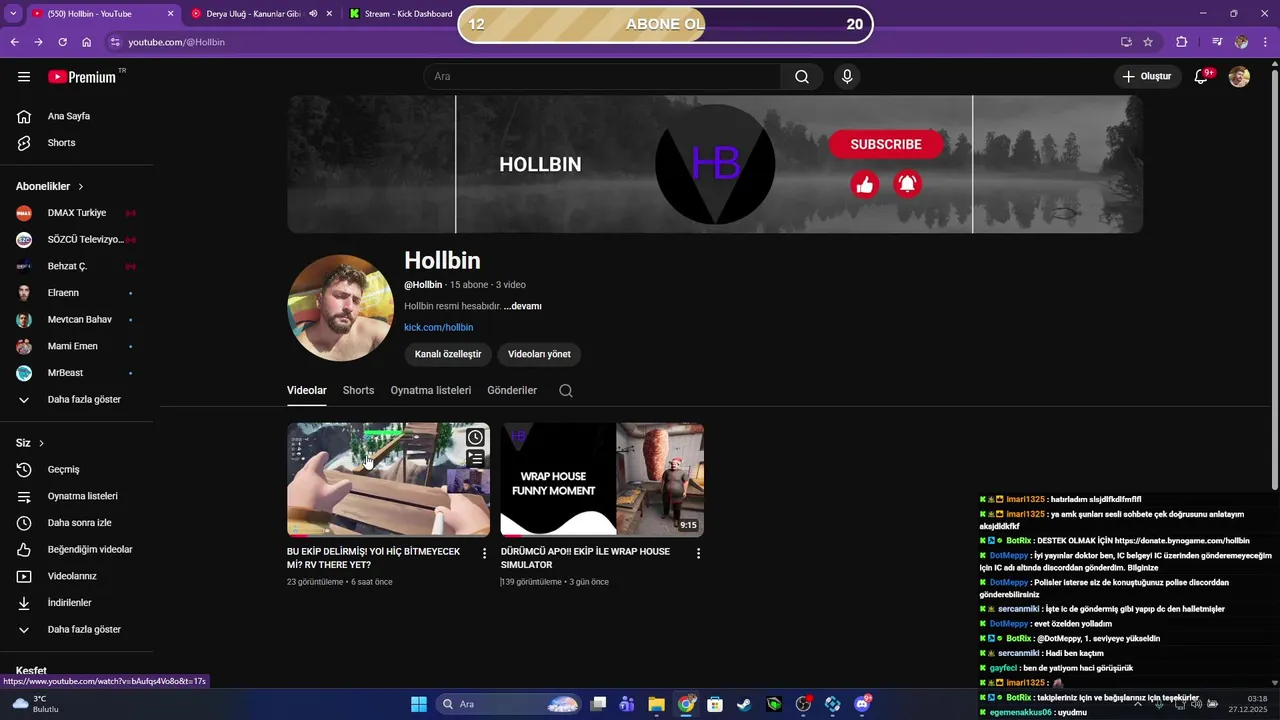Open the kick.com/hollbin link
Image resolution: width=1280 pixels, height=720 pixels.
[x=438, y=328]
